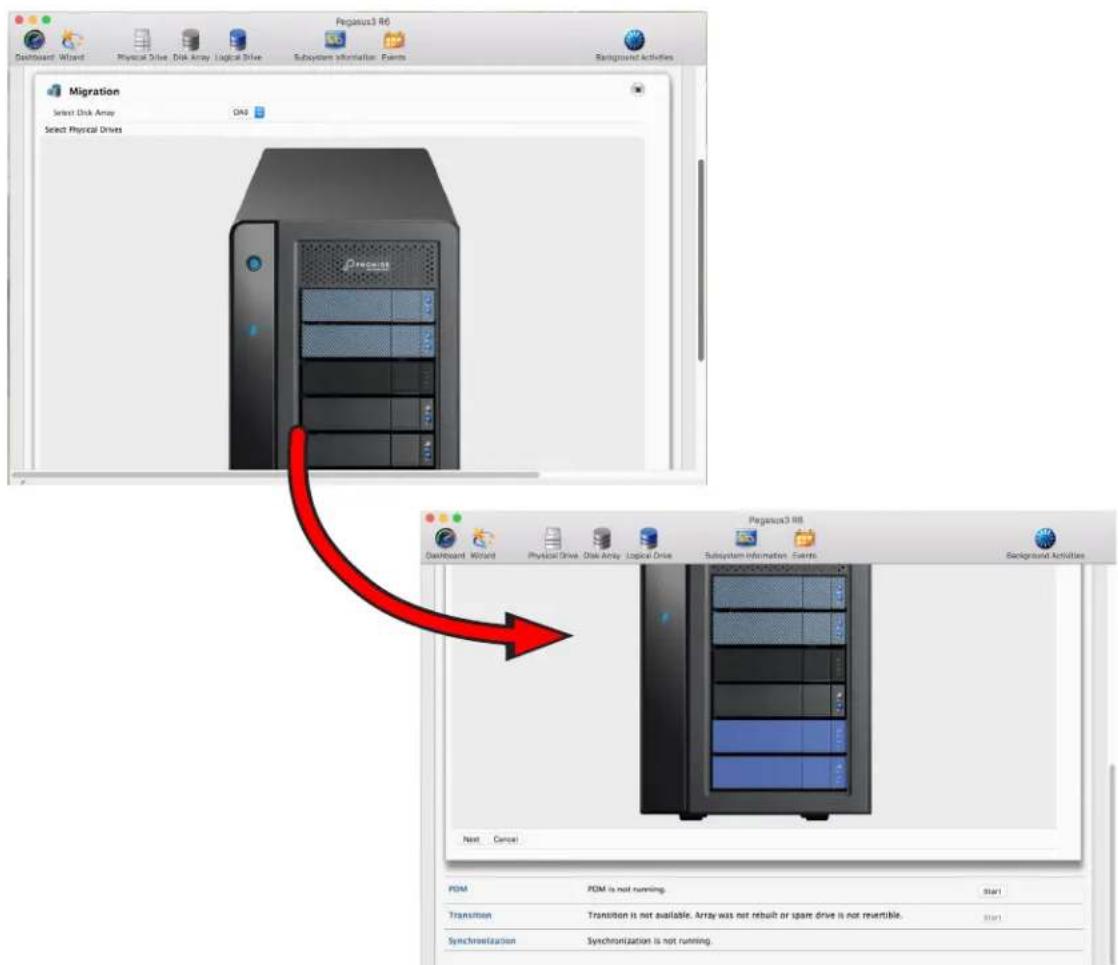Click the "Select Disk Array" label

tap(83, 113)
